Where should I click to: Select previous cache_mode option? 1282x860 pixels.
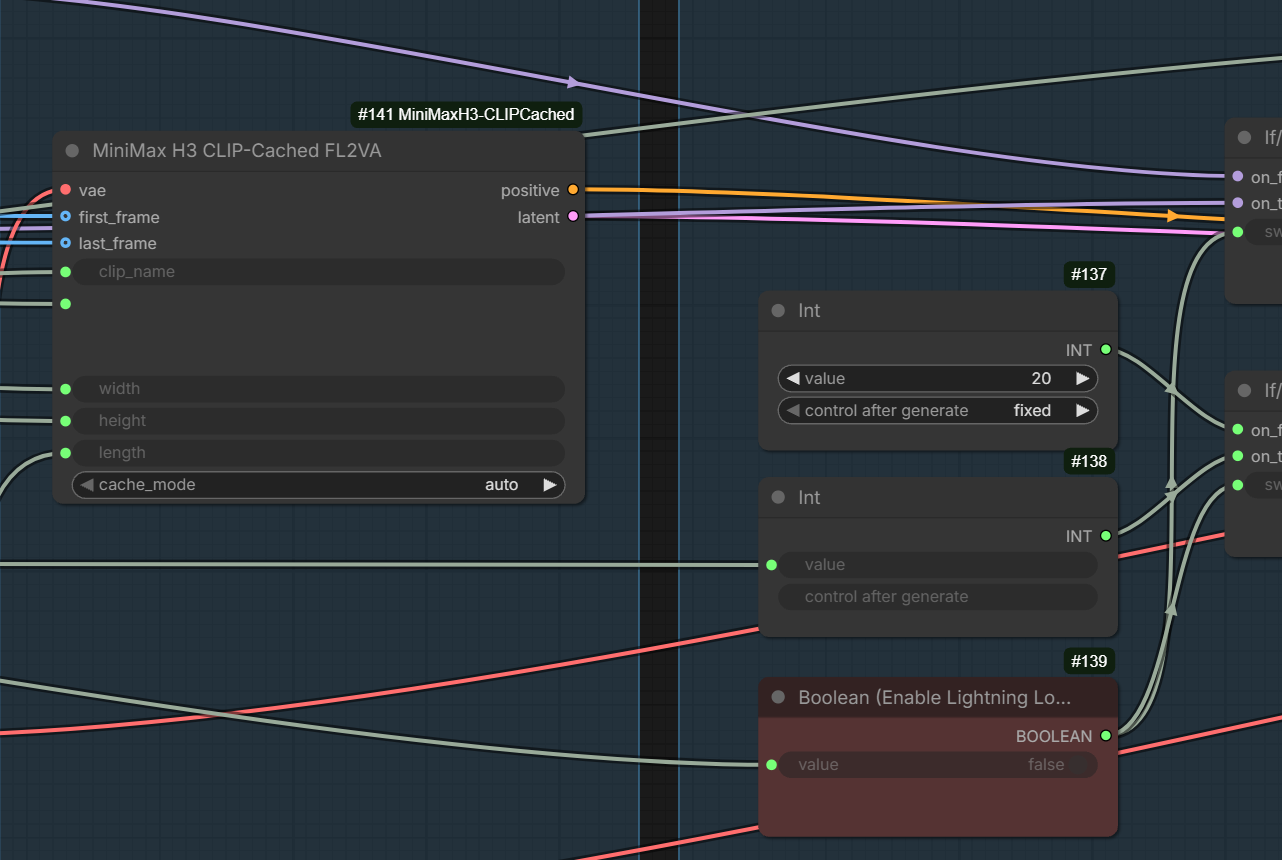87,485
